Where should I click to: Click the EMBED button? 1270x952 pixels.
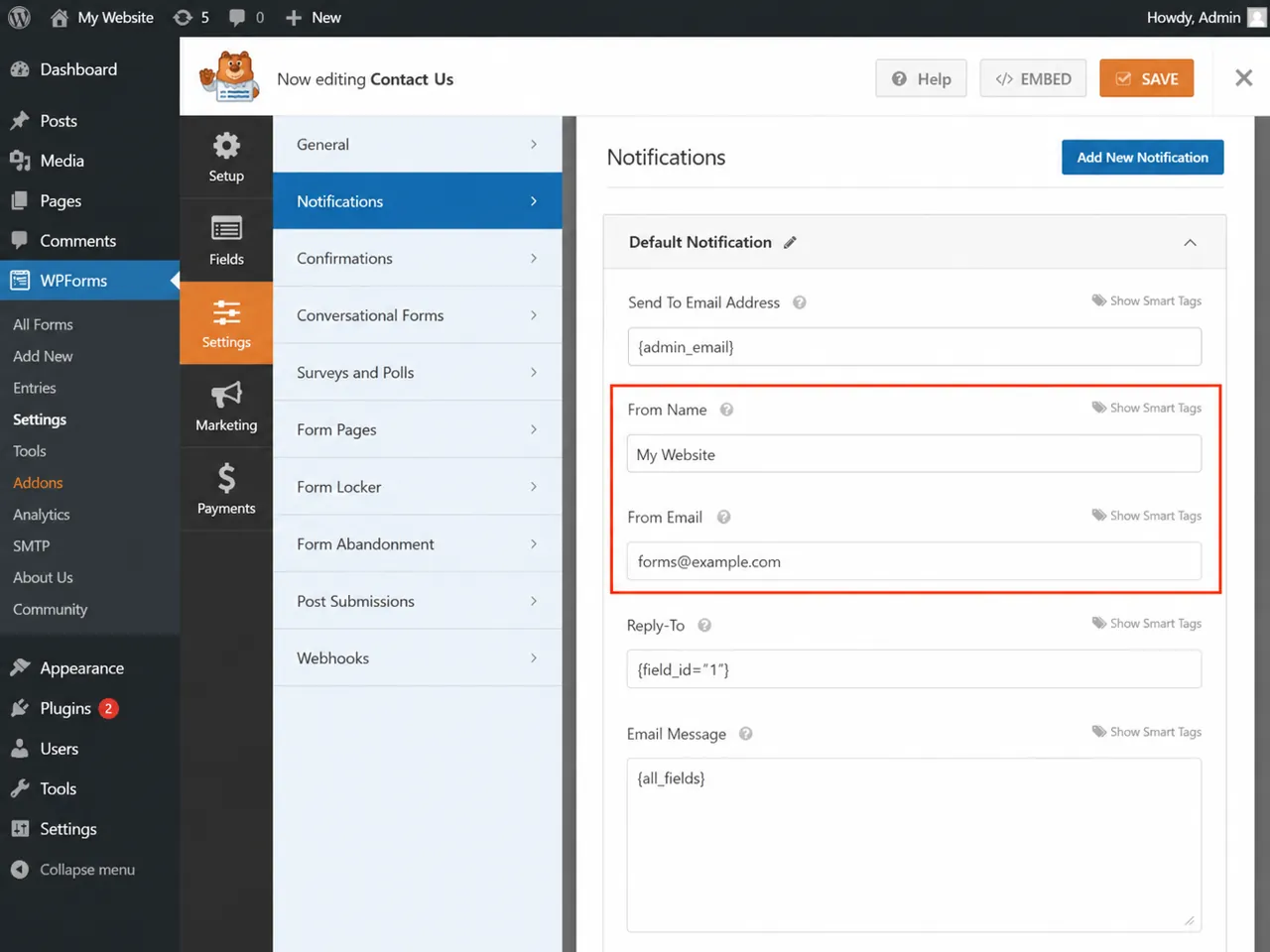coord(1033,78)
